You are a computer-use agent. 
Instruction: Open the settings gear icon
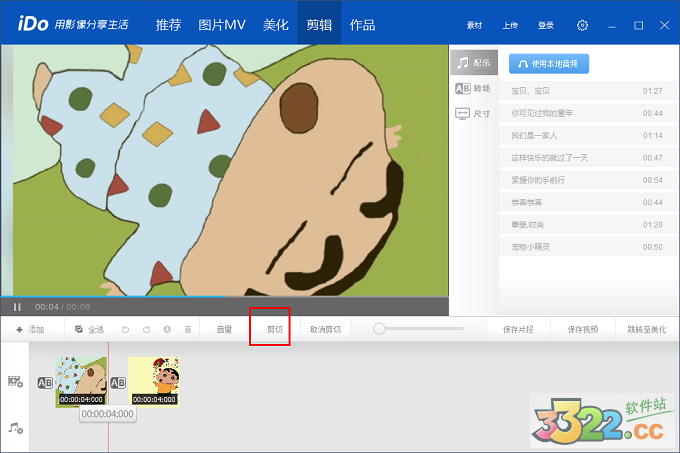point(583,25)
